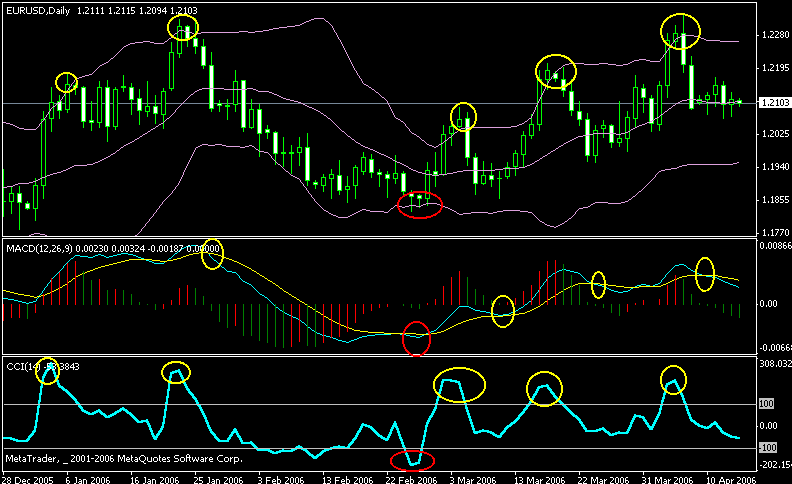Click the 16 Jan 2006 date label
792x484 pixels.
point(155,479)
